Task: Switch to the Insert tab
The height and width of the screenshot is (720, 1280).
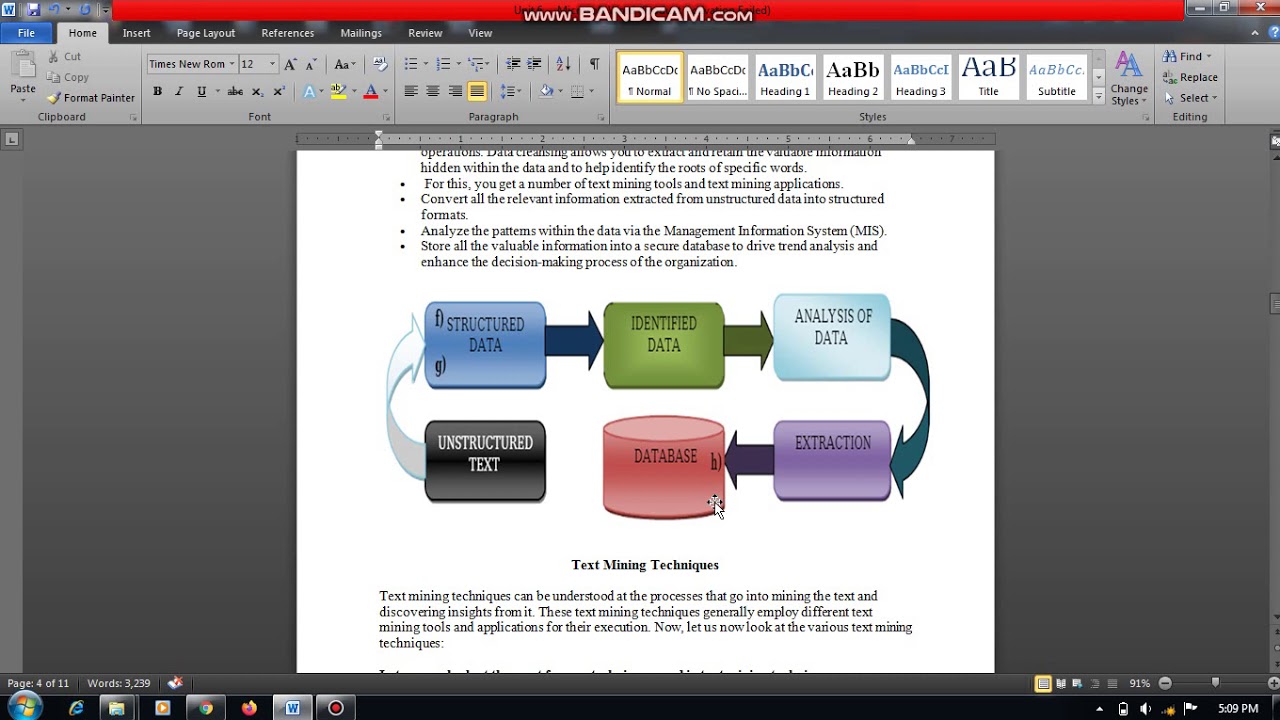Action: coord(136,33)
